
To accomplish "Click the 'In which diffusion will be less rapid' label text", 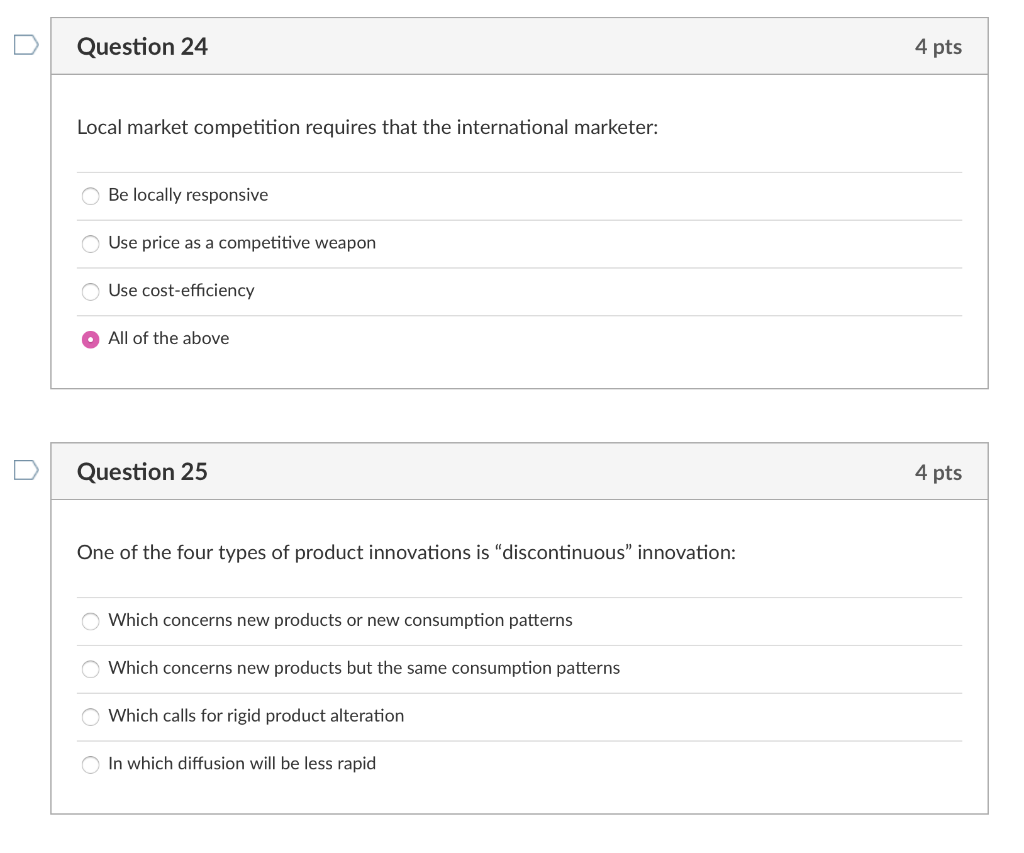I will click(242, 764).
